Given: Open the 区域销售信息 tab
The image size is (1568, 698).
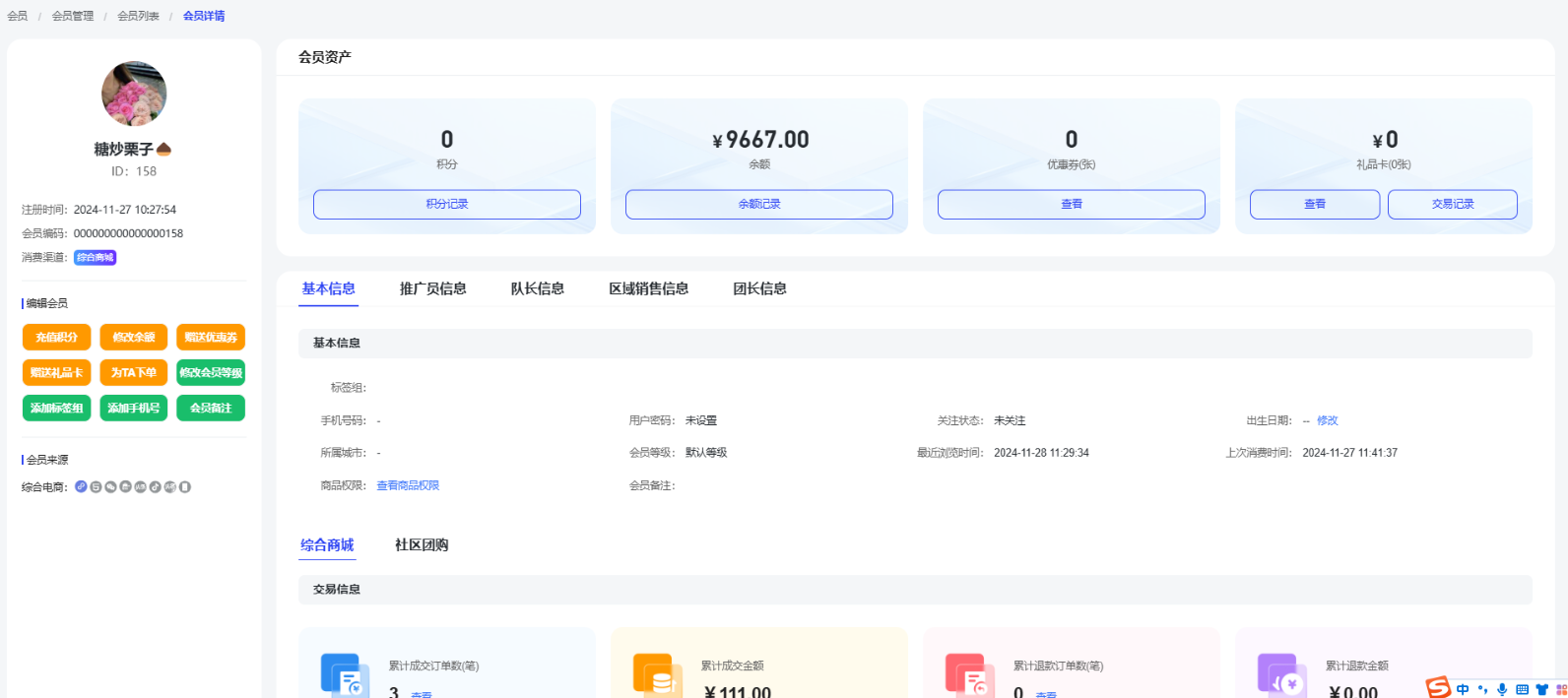Looking at the screenshot, I should tap(648, 288).
